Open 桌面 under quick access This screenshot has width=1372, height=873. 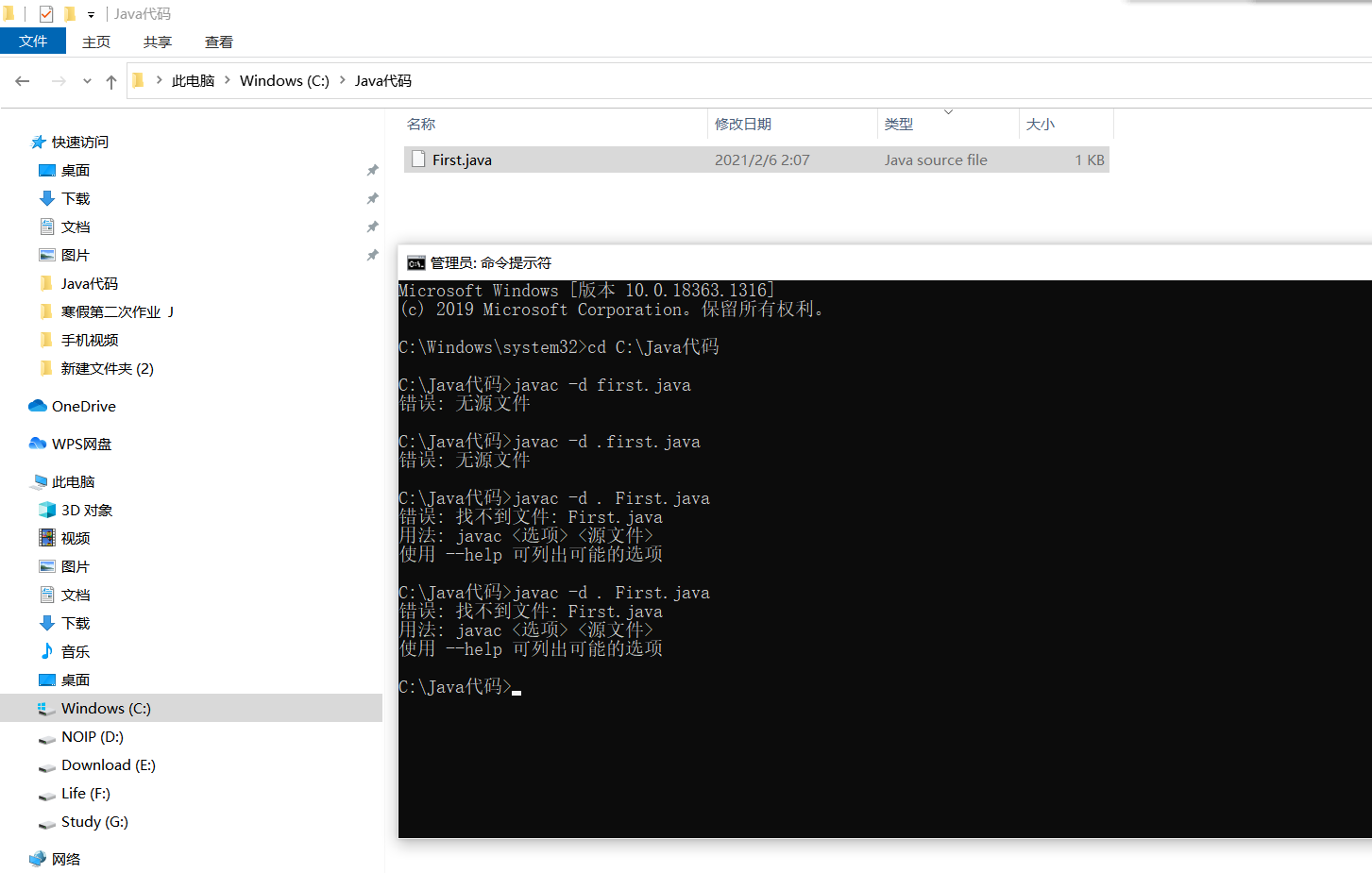(76, 170)
